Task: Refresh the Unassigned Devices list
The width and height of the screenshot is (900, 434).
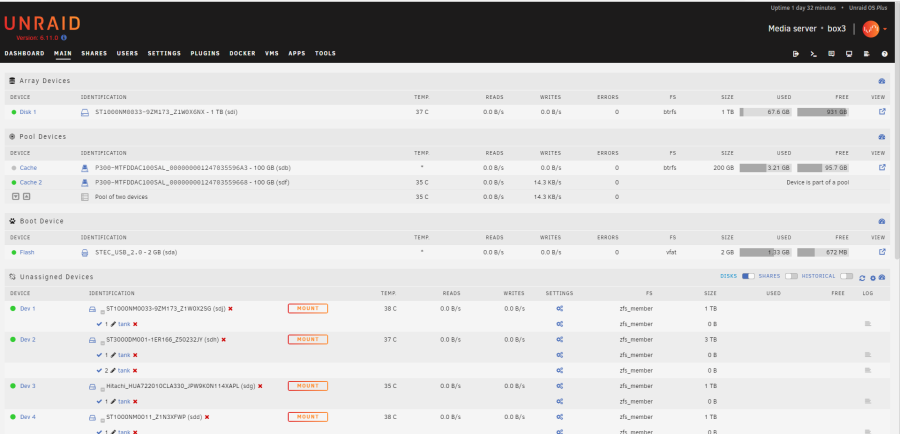Action: pyautogui.click(x=864, y=277)
